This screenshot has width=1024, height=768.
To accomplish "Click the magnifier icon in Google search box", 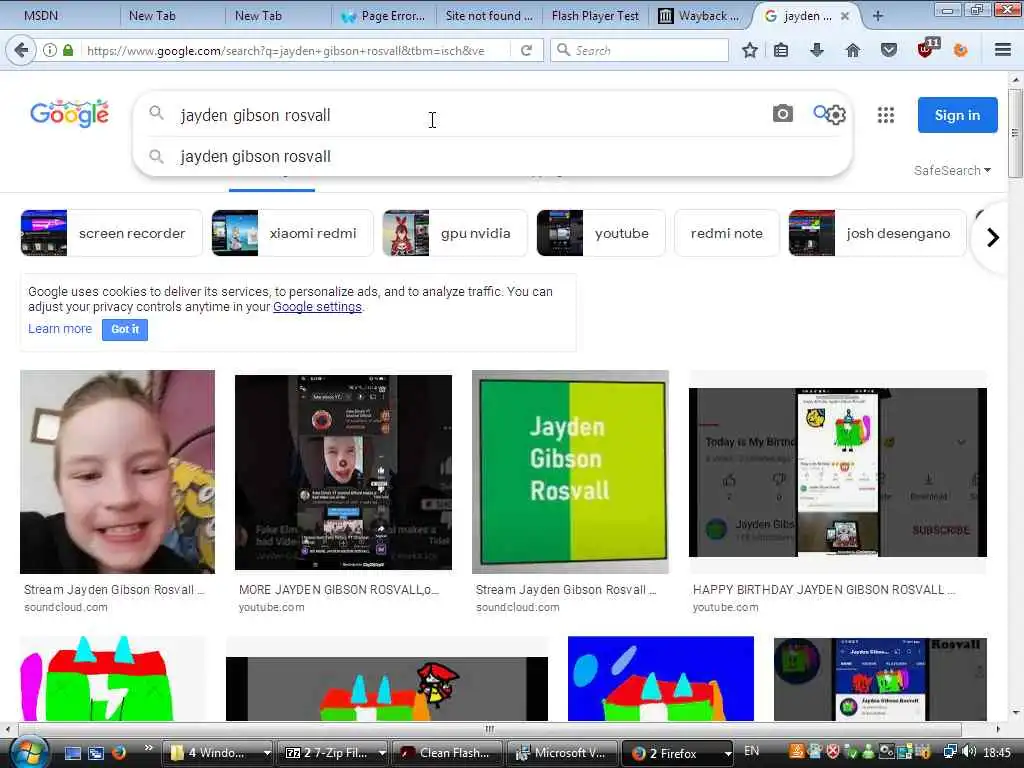I will pyautogui.click(x=156, y=114).
